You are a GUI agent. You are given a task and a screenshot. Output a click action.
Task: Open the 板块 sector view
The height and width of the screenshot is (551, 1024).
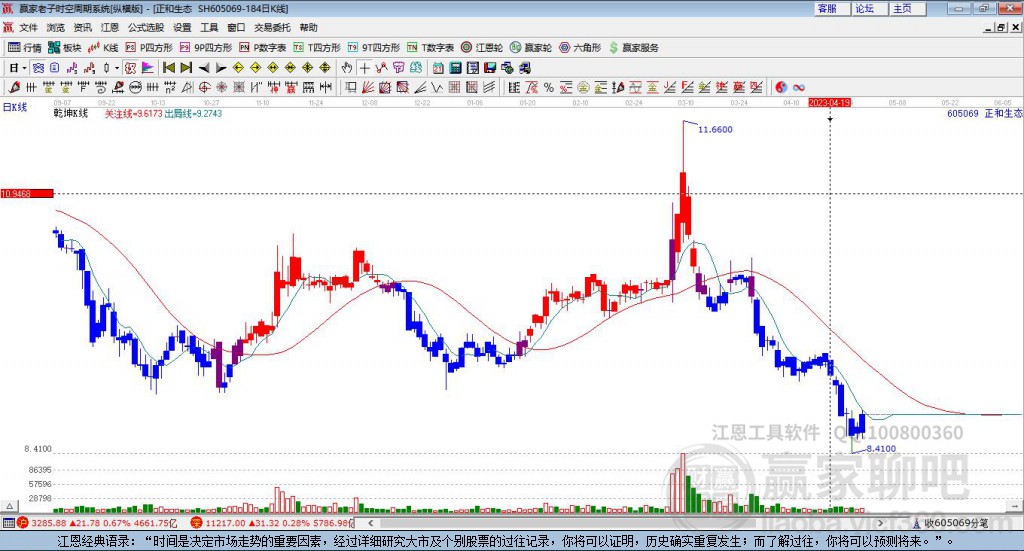pos(65,48)
